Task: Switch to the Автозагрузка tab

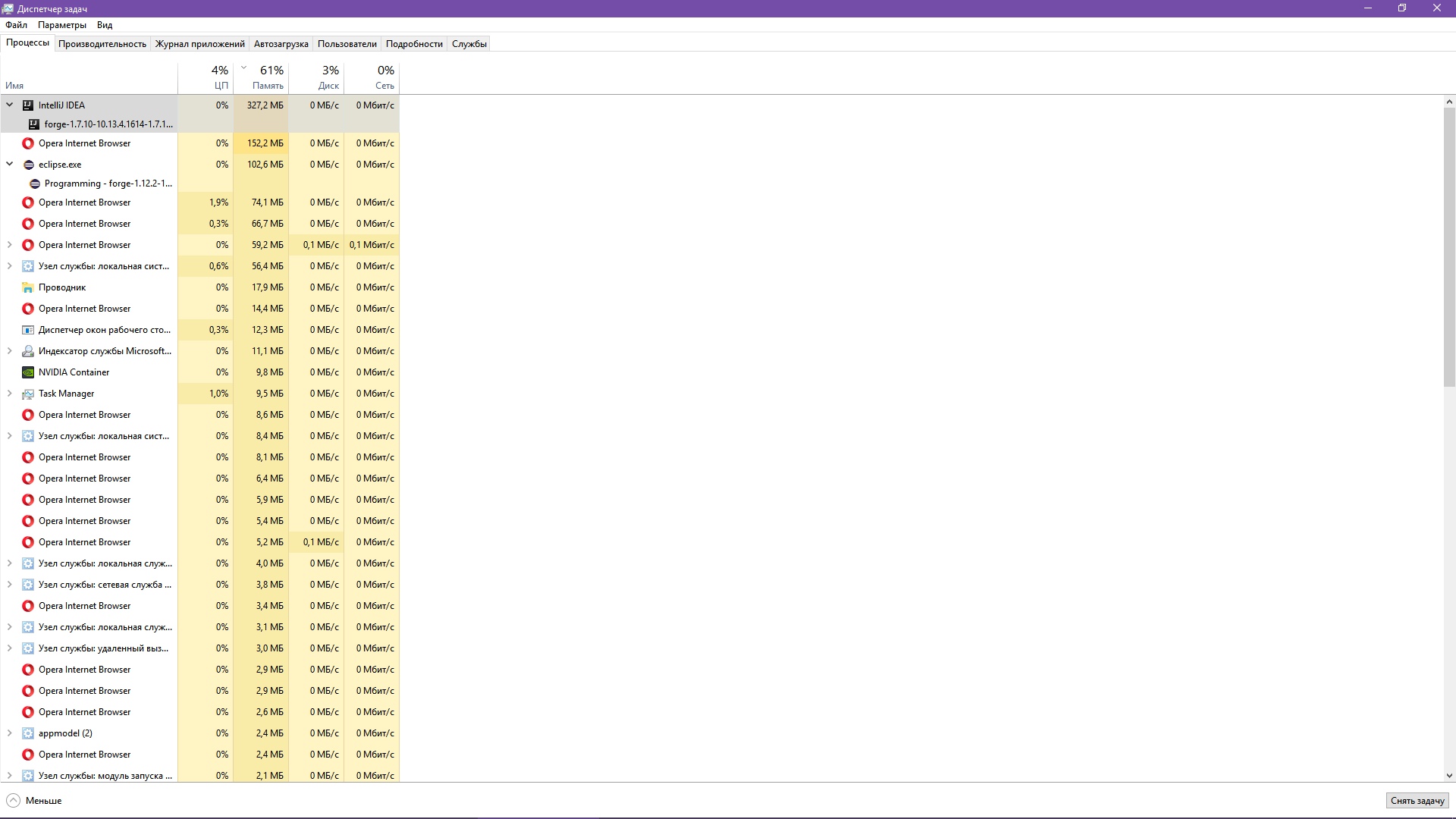Action: coord(281,44)
